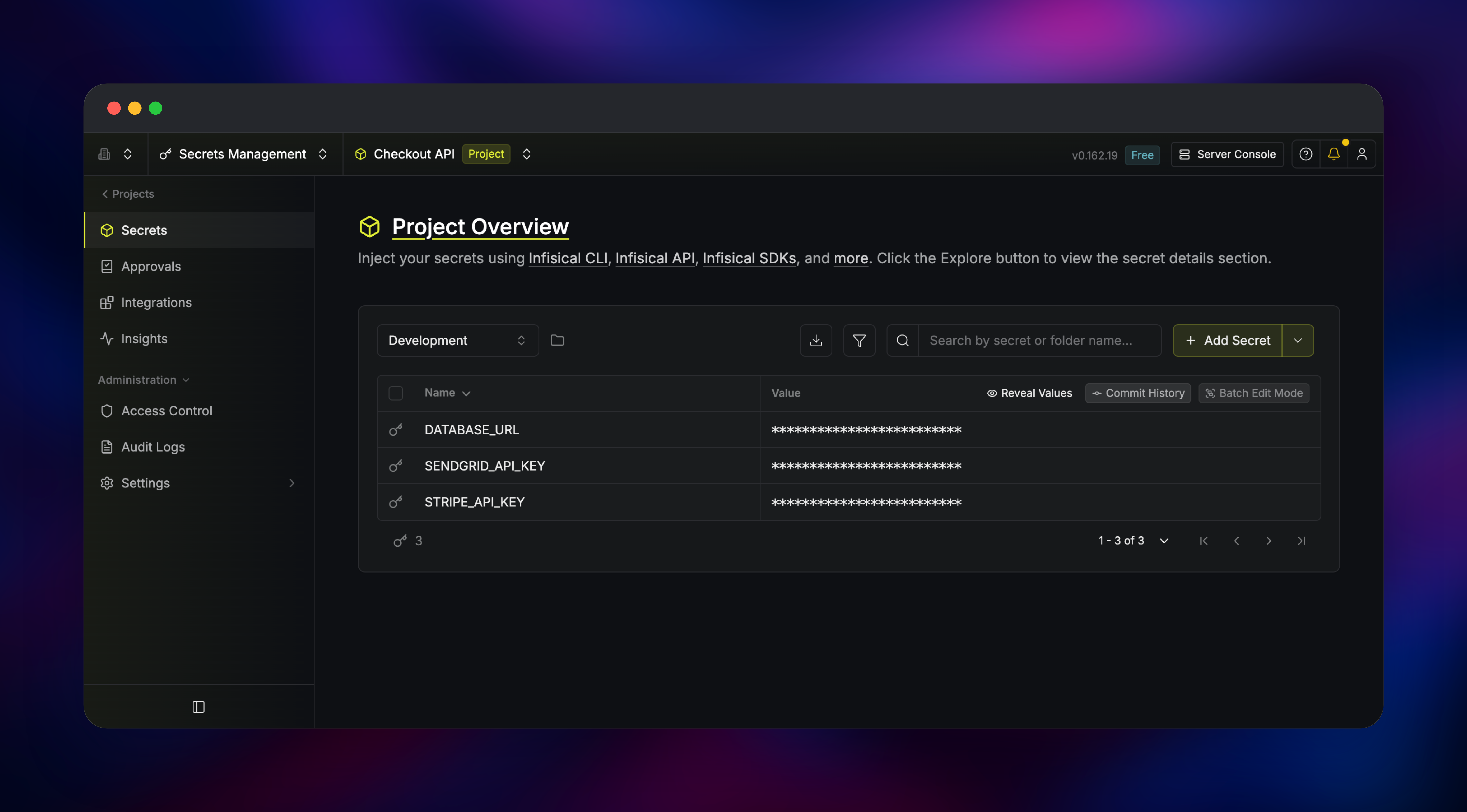Click the masked DATABASE_URL value
1467x812 pixels.
866,430
